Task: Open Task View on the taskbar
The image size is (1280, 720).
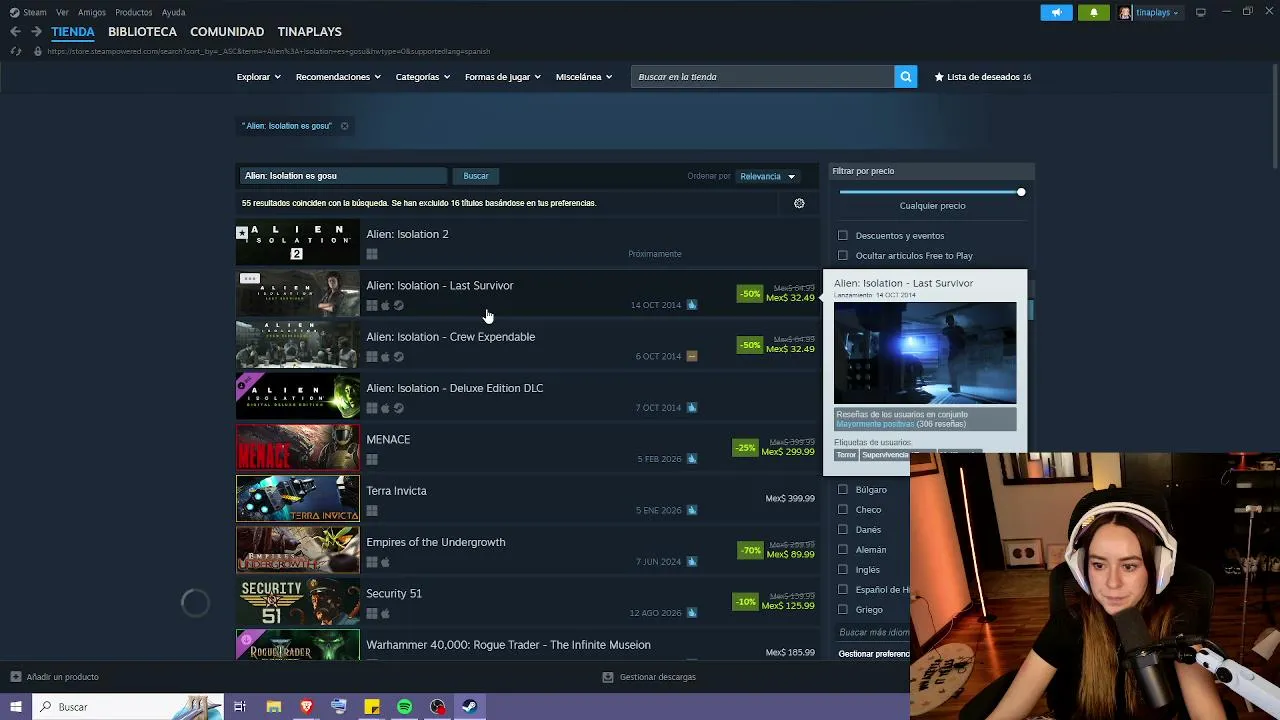Action: pyautogui.click(x=240, y=707)
